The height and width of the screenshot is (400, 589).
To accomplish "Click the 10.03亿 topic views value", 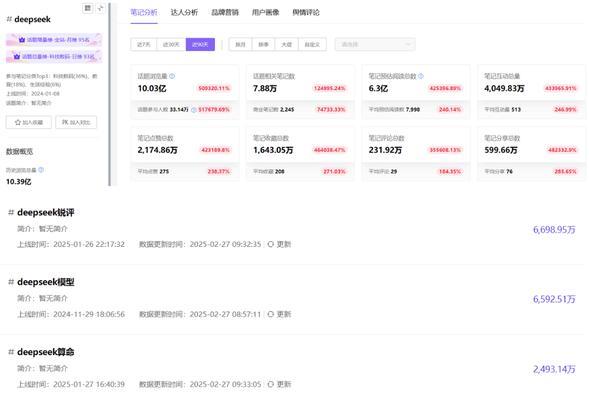I will (x=152, y=88).
